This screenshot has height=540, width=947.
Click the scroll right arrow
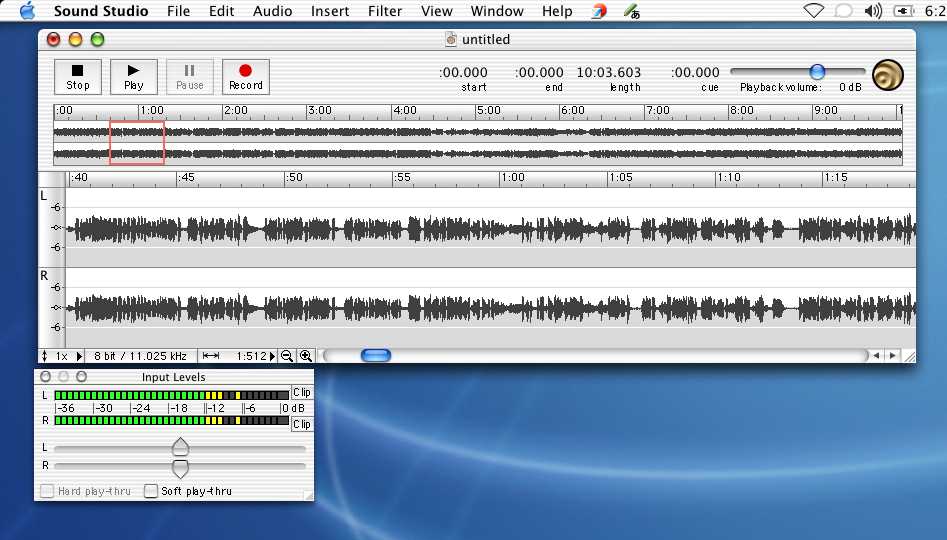point(893,356)
